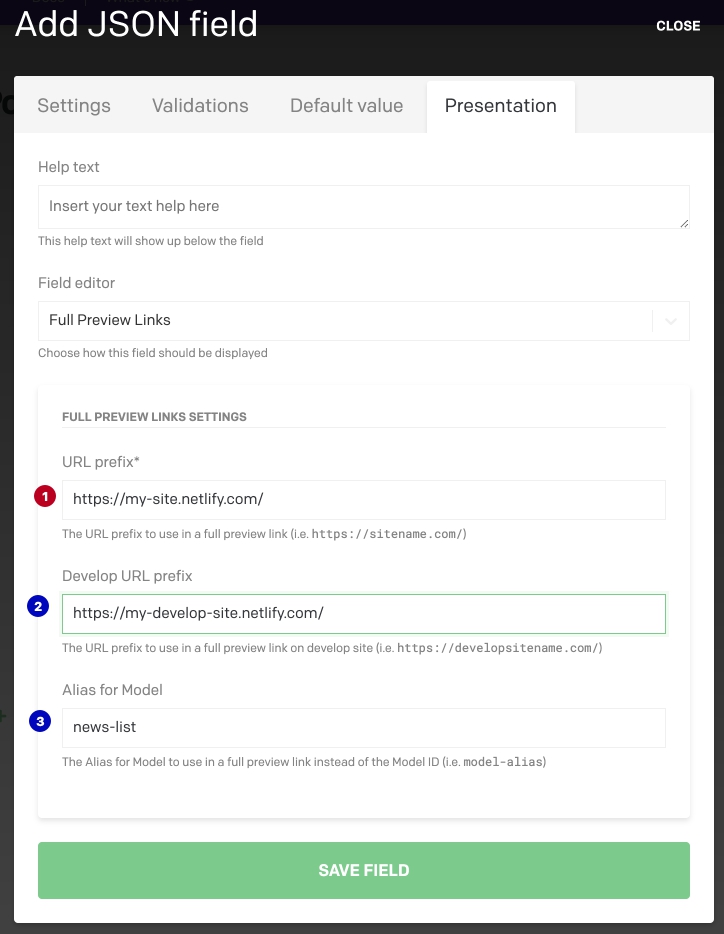
Task: Click the red number 1 badge
Action: (x=44, y=497)
